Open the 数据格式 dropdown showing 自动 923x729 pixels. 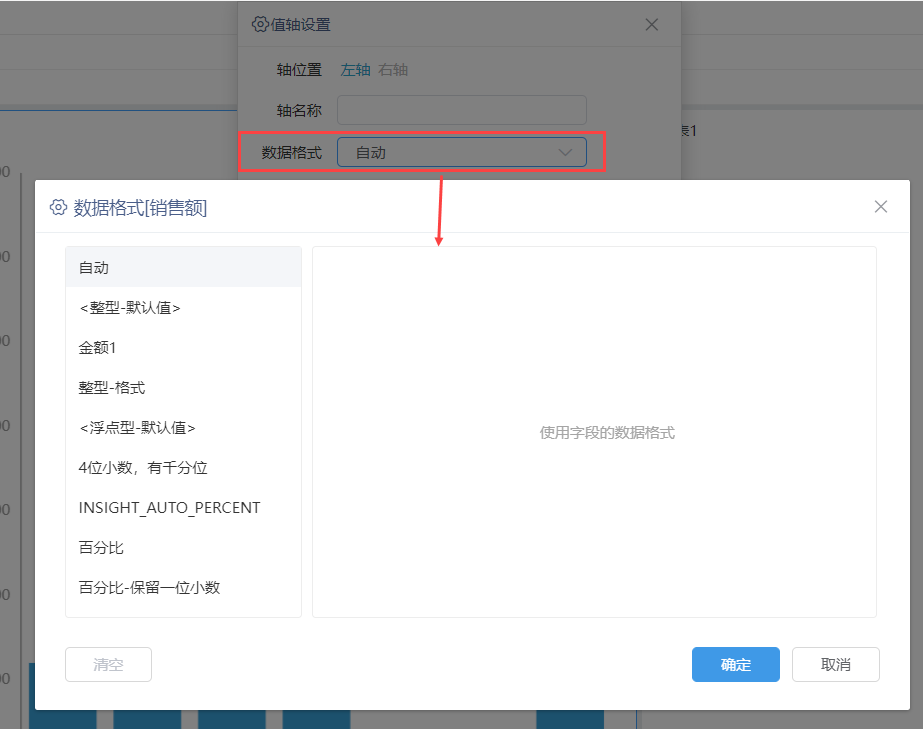[462, 153]
